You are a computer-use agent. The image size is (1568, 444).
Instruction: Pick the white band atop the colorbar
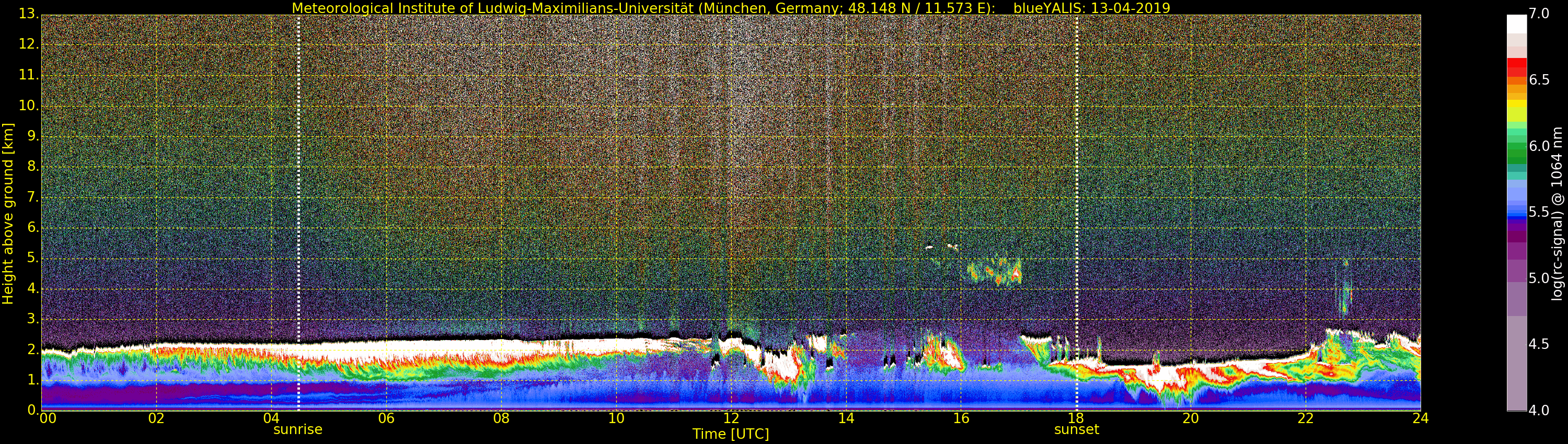pyautogui.click(x=1516, y=24)
